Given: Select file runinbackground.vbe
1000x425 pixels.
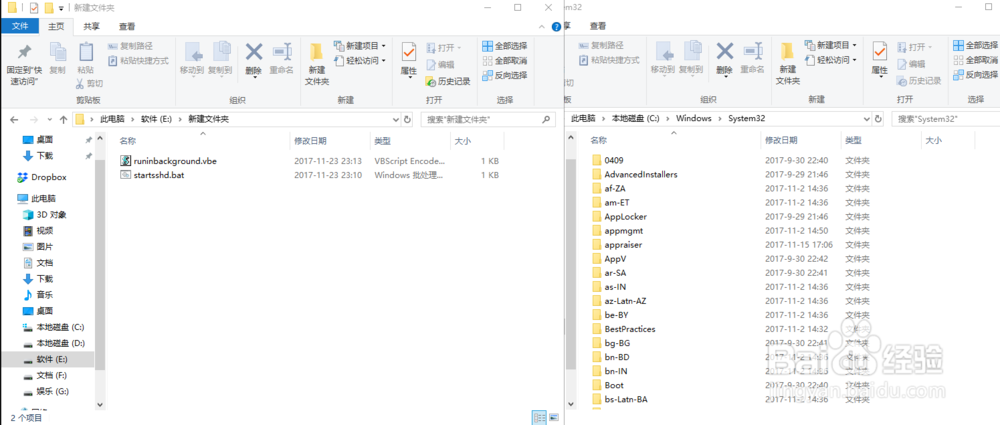Looking at the screenshot, I should [x=170, y=161].
